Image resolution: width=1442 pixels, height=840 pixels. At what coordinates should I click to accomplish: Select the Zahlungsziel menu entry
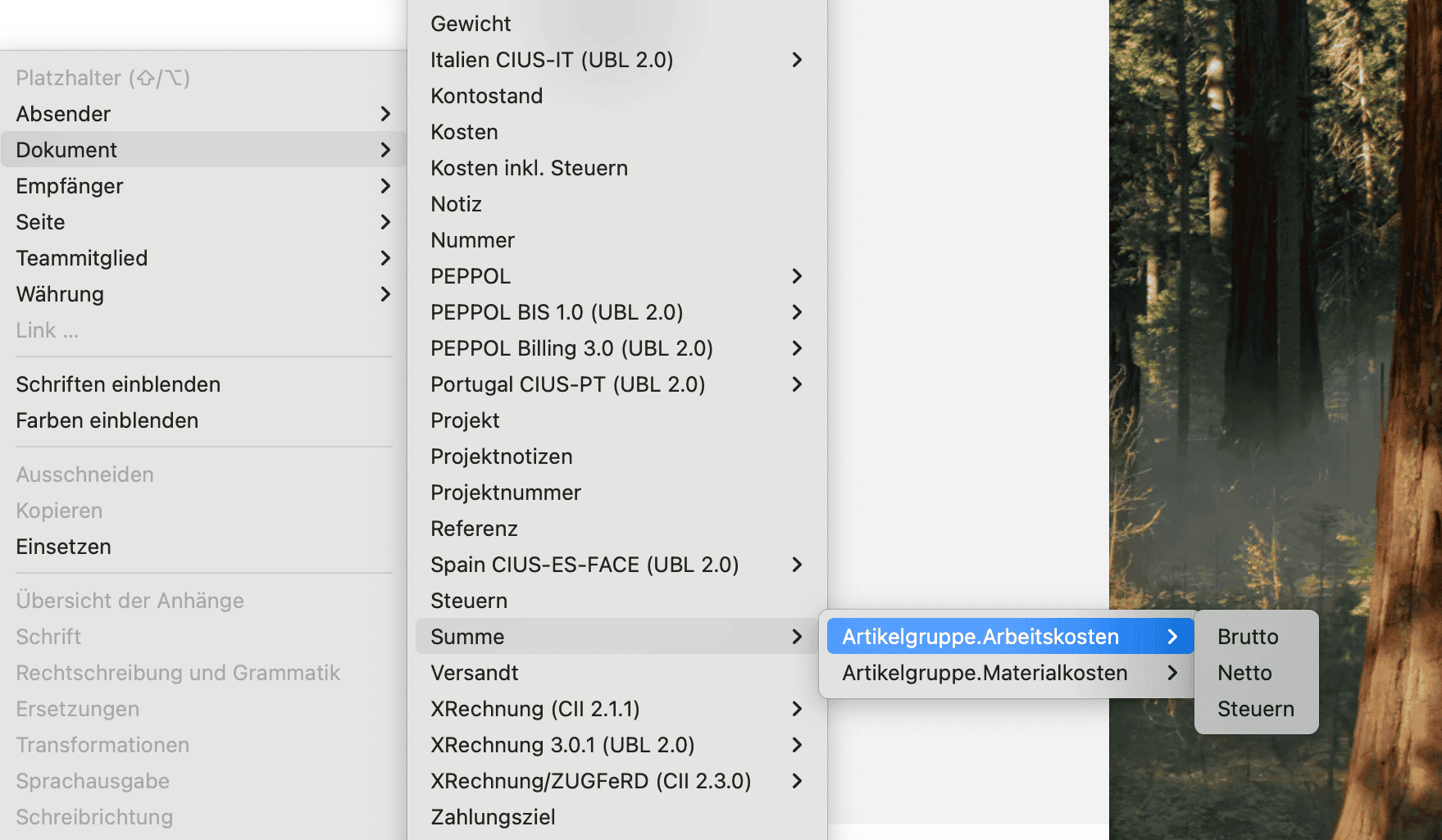tap(616, 817)
